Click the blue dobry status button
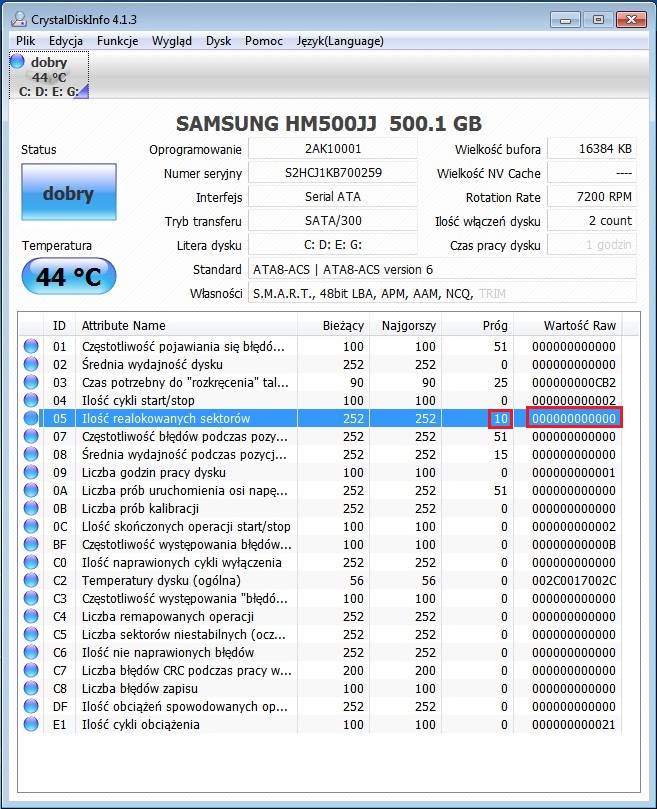 69,192
